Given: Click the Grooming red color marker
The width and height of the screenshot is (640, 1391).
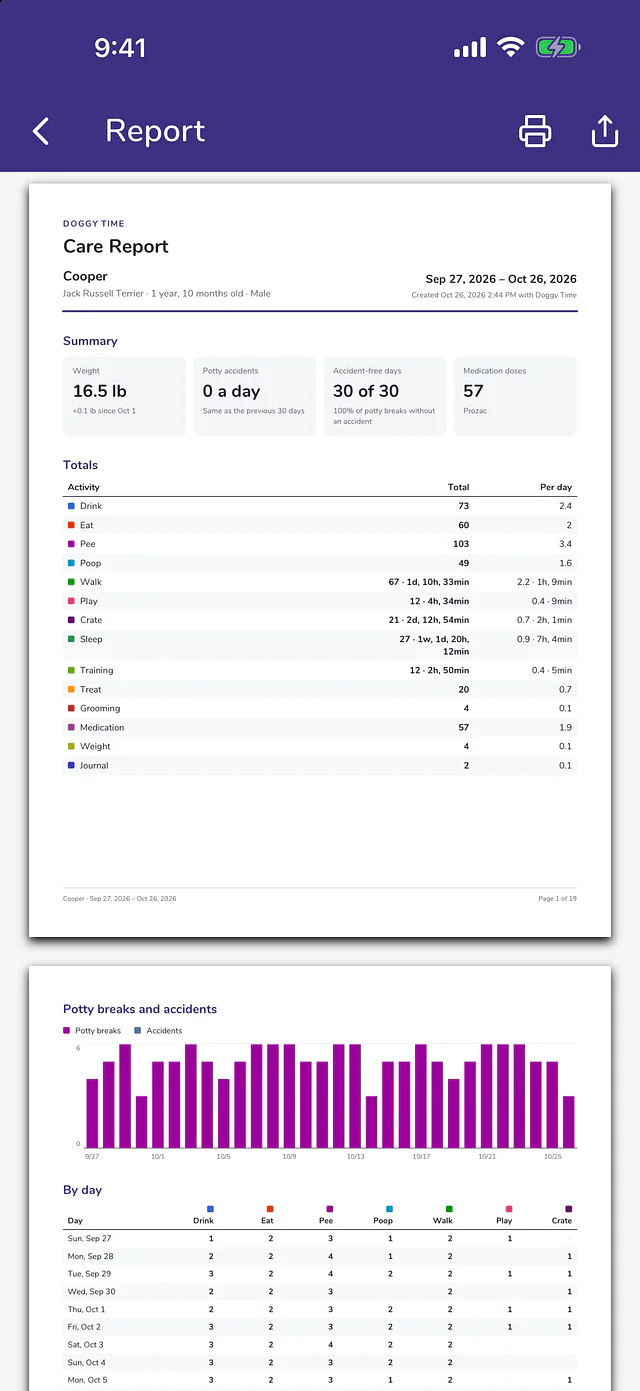Looking at the screenshot, I should [x=71, y=708].
